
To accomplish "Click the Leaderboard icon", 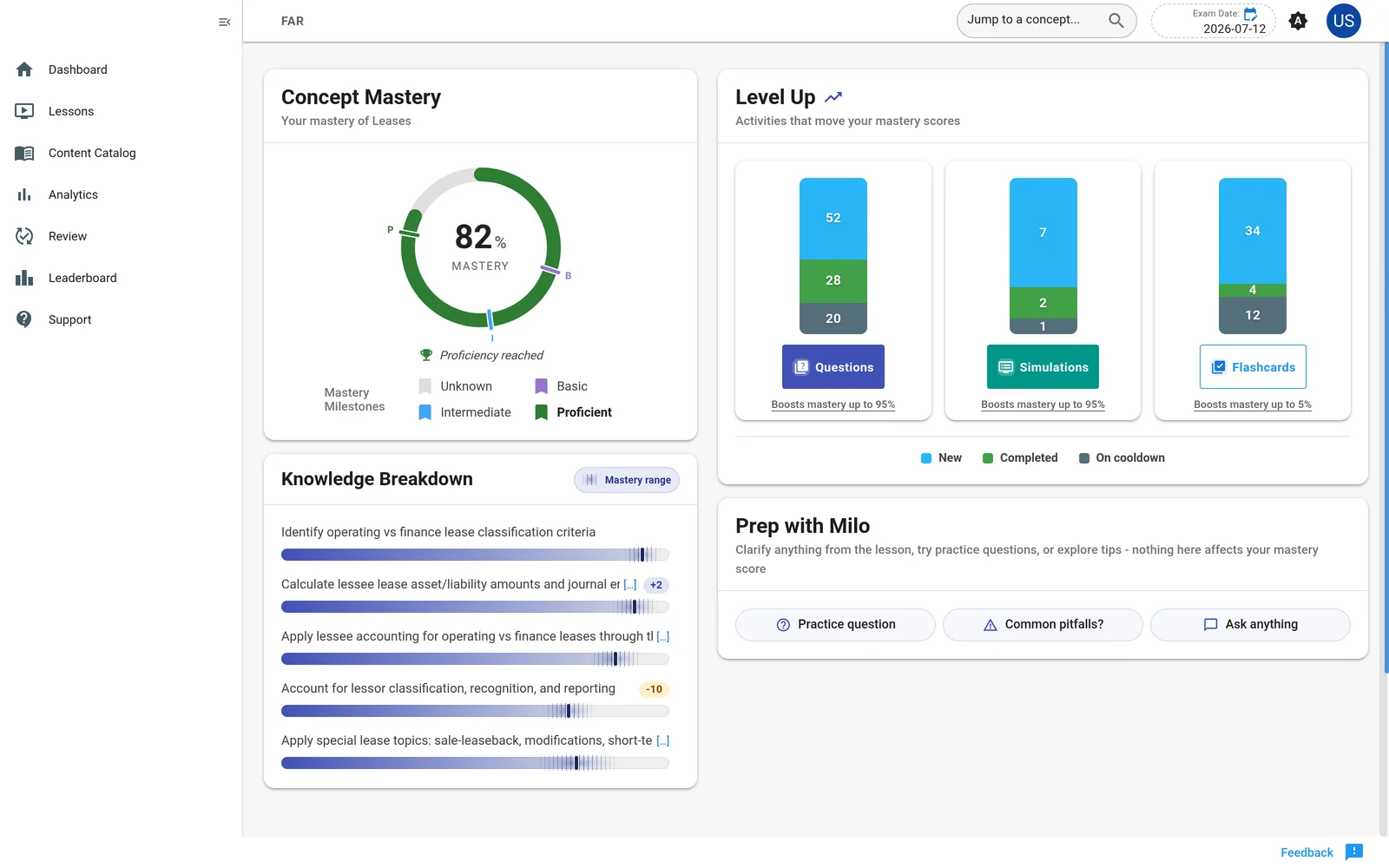I will [x=24, y=278].
